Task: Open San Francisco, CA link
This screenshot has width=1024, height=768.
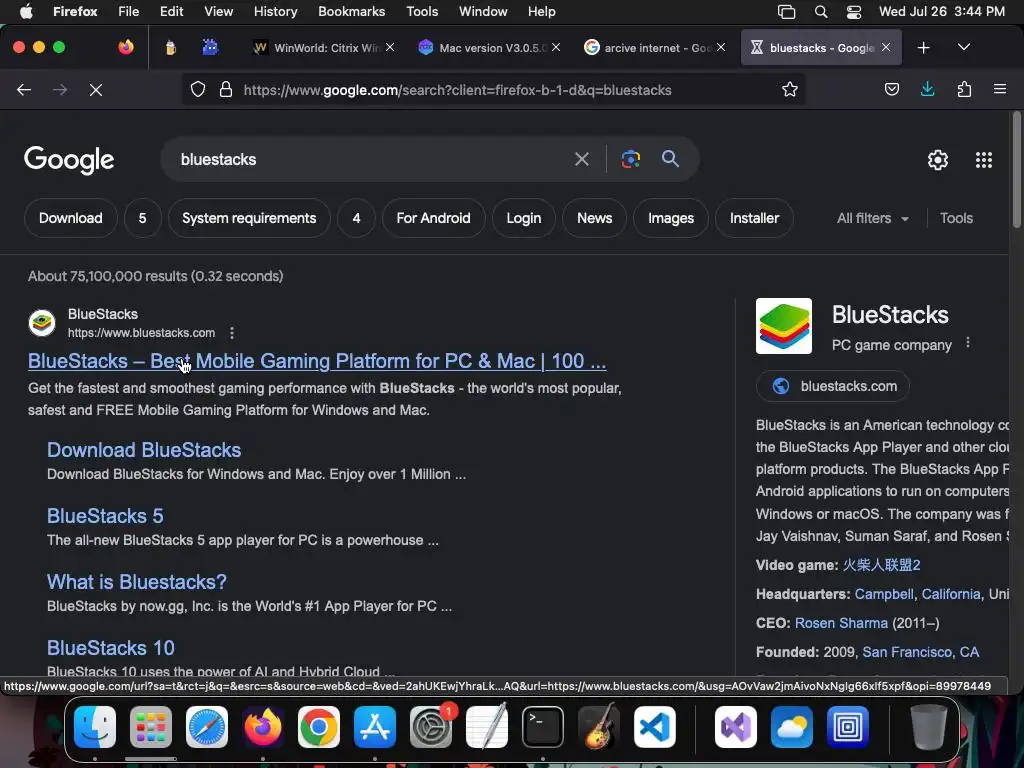Action: [921, 652]
